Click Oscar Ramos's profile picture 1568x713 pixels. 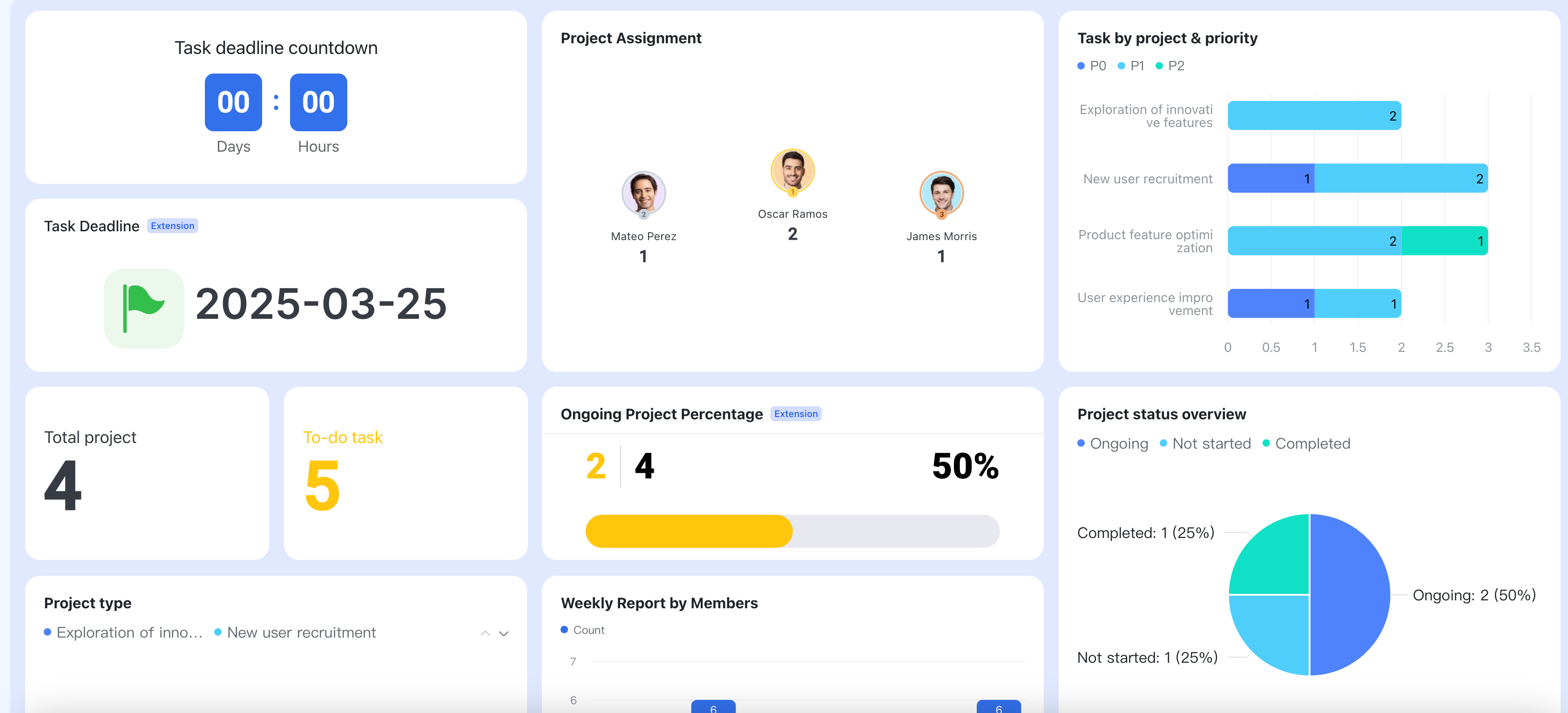(x=792, y=170)
